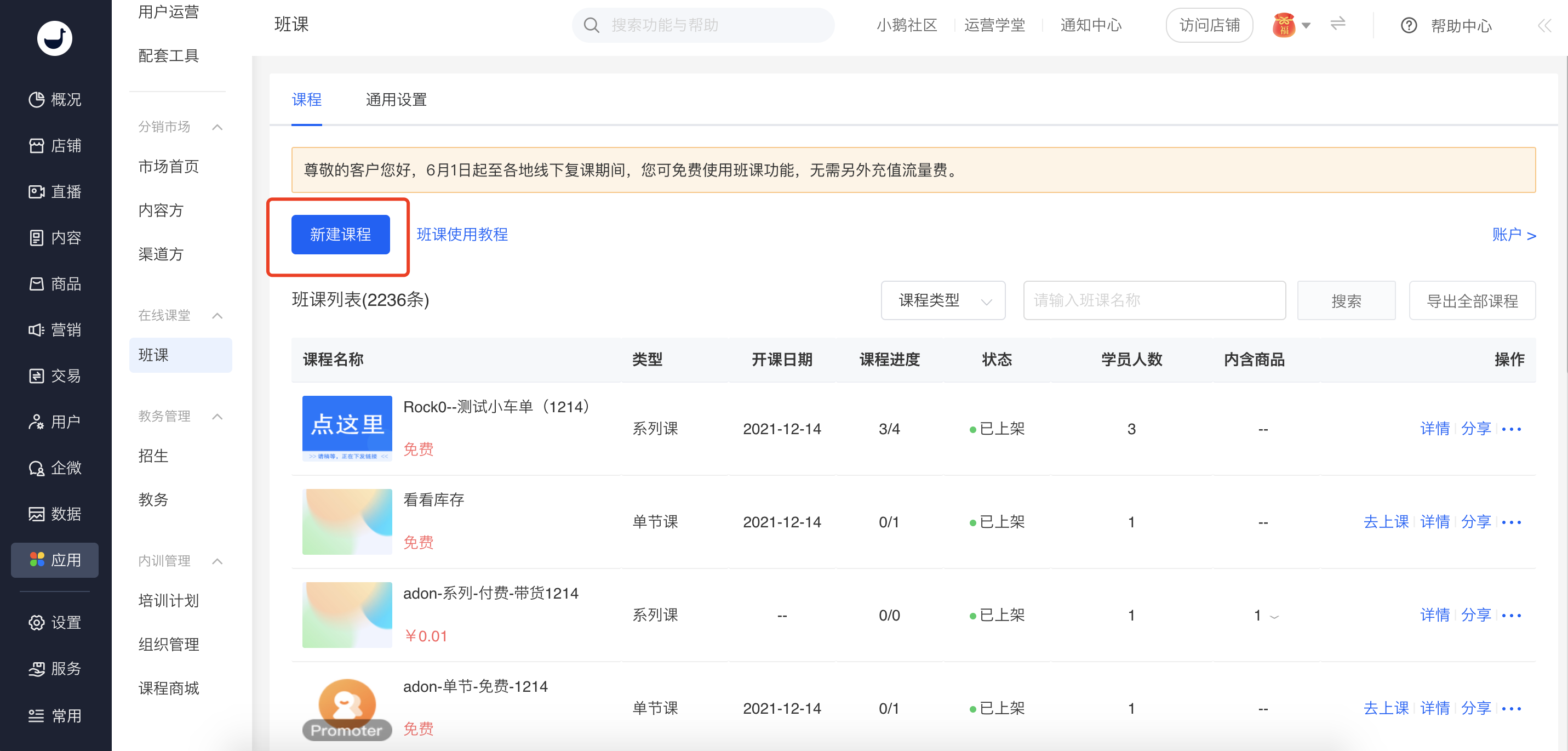Screen dimensions: 1568x751
Task: Open the 交易 sidebar section
Action: (x=55, y=376)
